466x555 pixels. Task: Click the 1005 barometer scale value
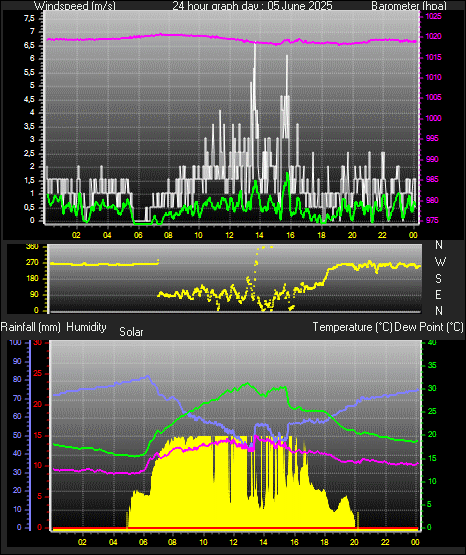(433, 97)
